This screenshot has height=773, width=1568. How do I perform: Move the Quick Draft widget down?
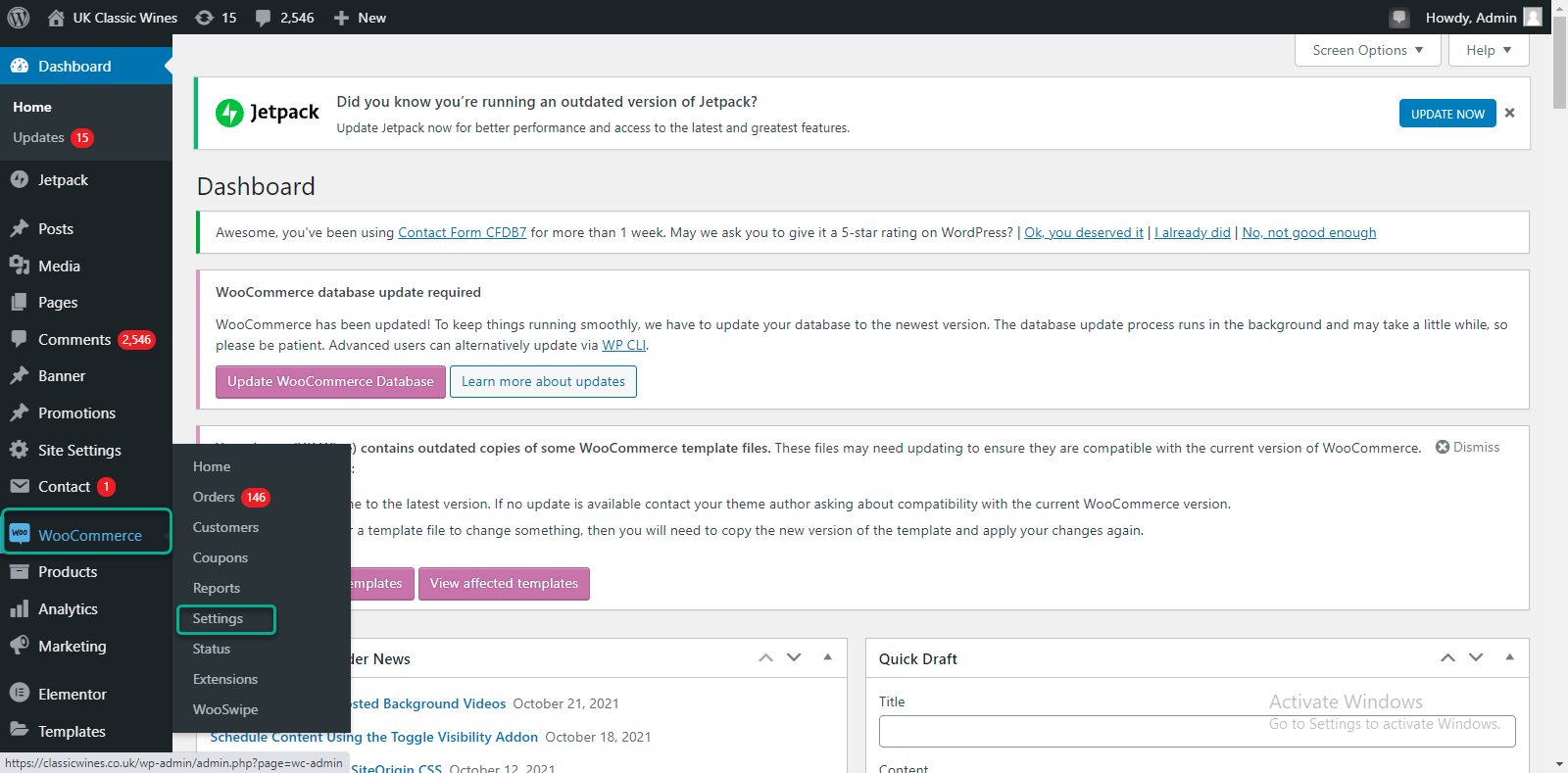pos(1476,657)
